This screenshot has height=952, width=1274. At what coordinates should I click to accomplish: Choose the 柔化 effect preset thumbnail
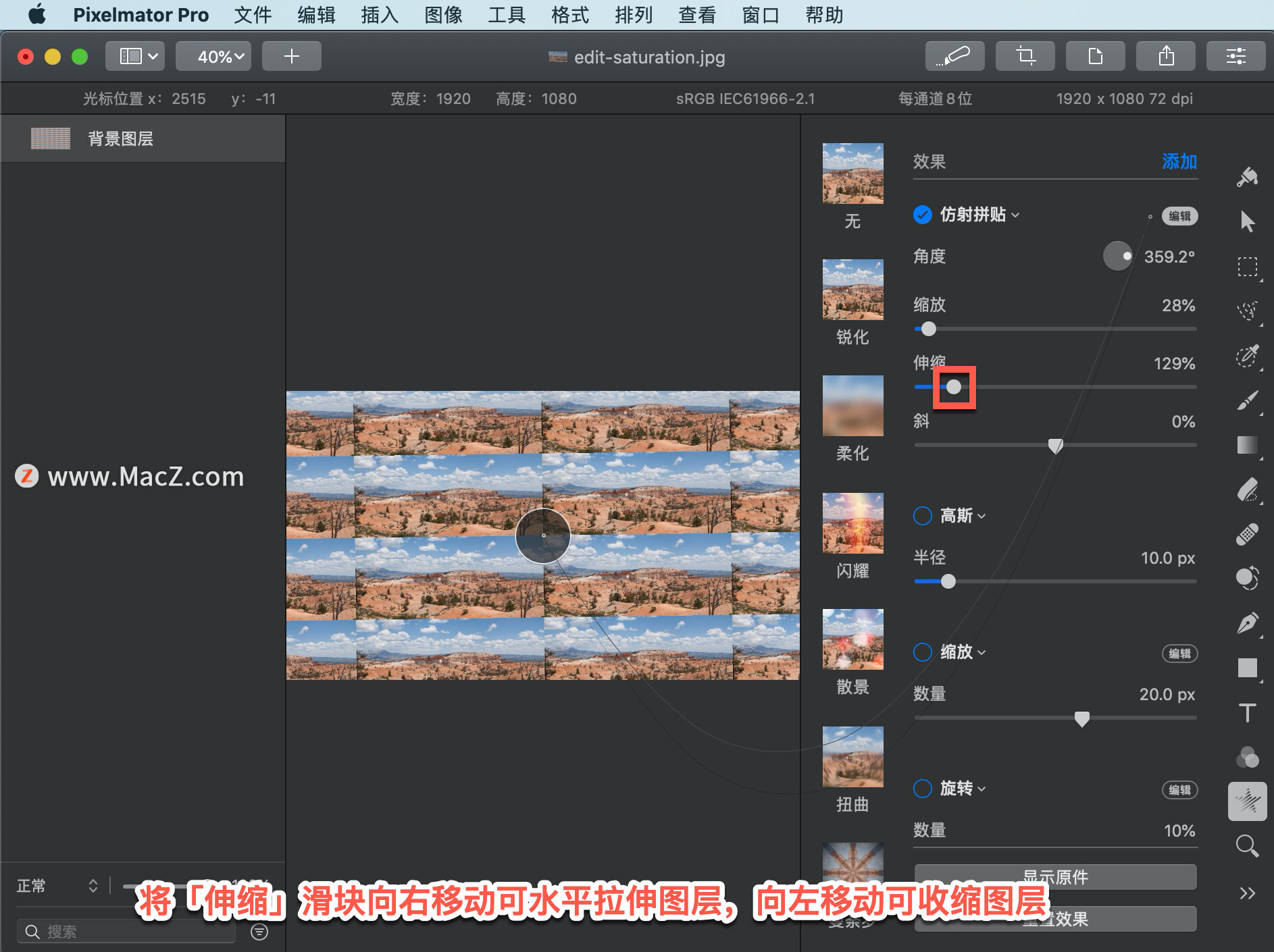852,406
